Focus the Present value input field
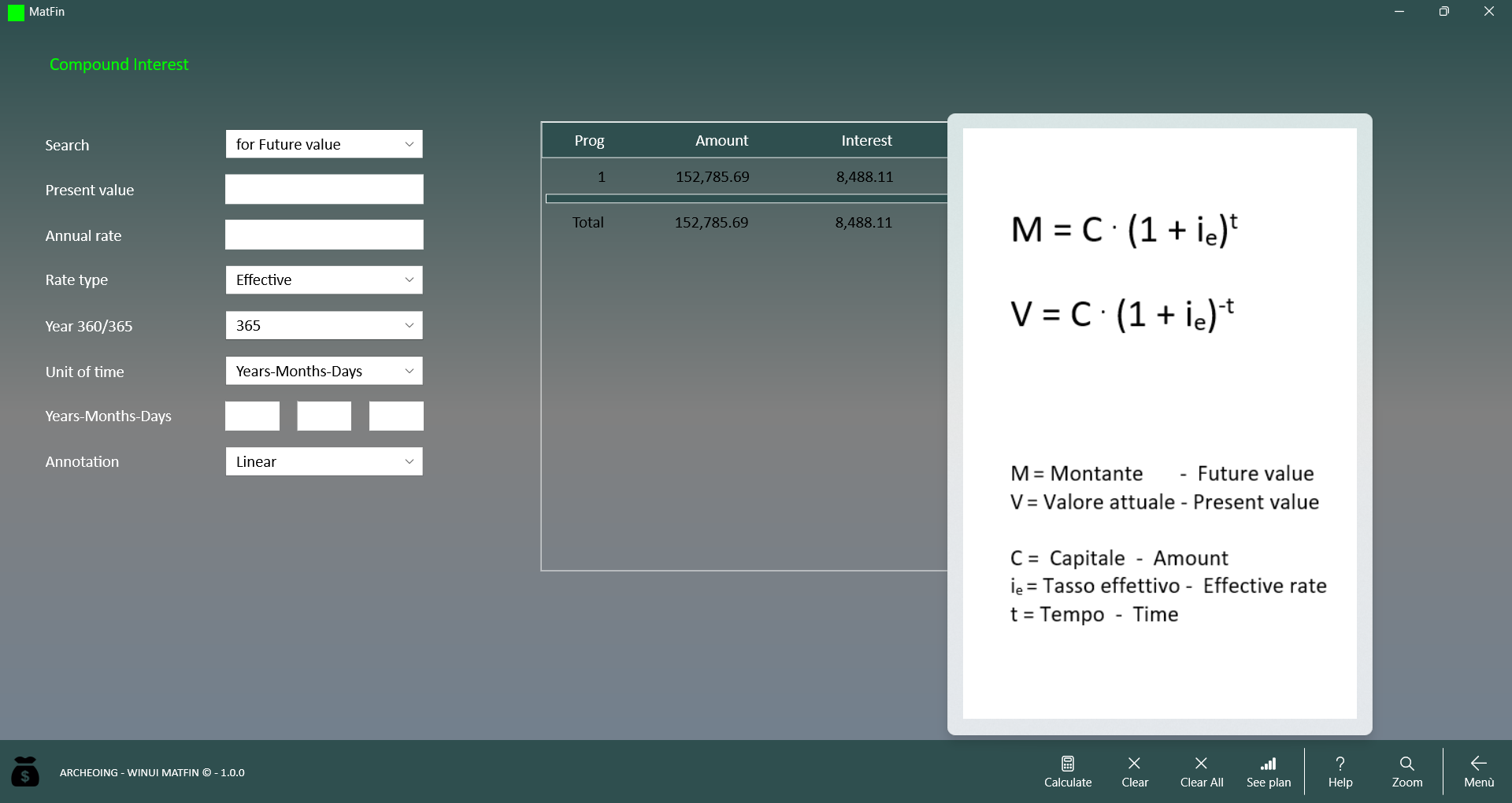Viewport: 1512px width, 803px height. (324, 189)
